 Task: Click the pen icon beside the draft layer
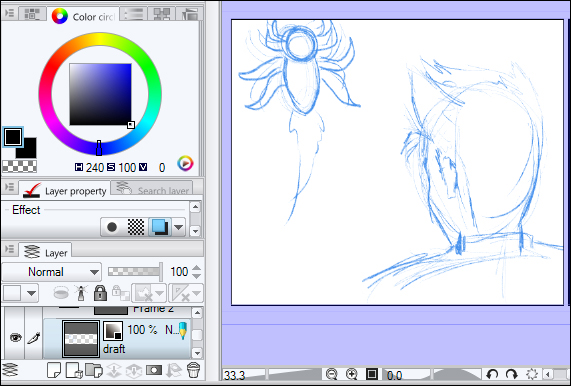(x=34, y=339)
